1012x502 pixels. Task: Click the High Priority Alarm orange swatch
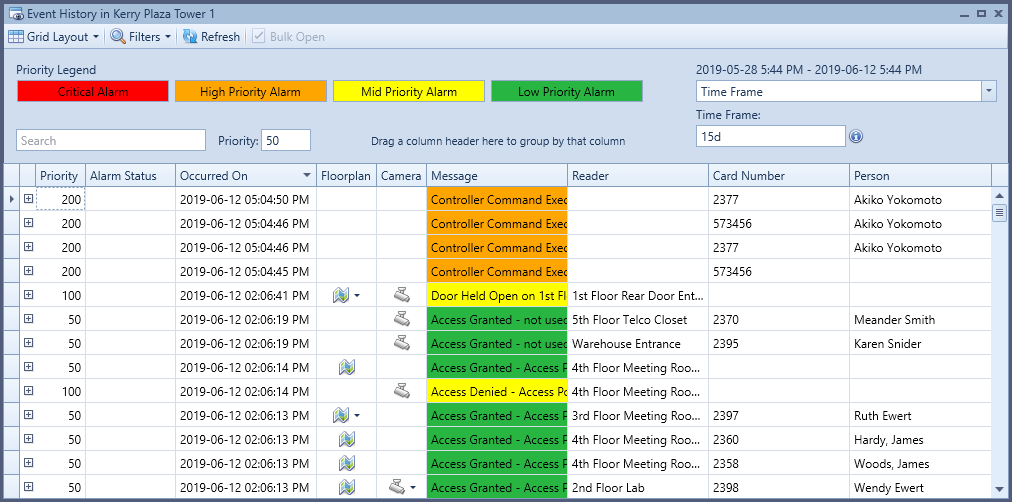(x=250, y=92)
